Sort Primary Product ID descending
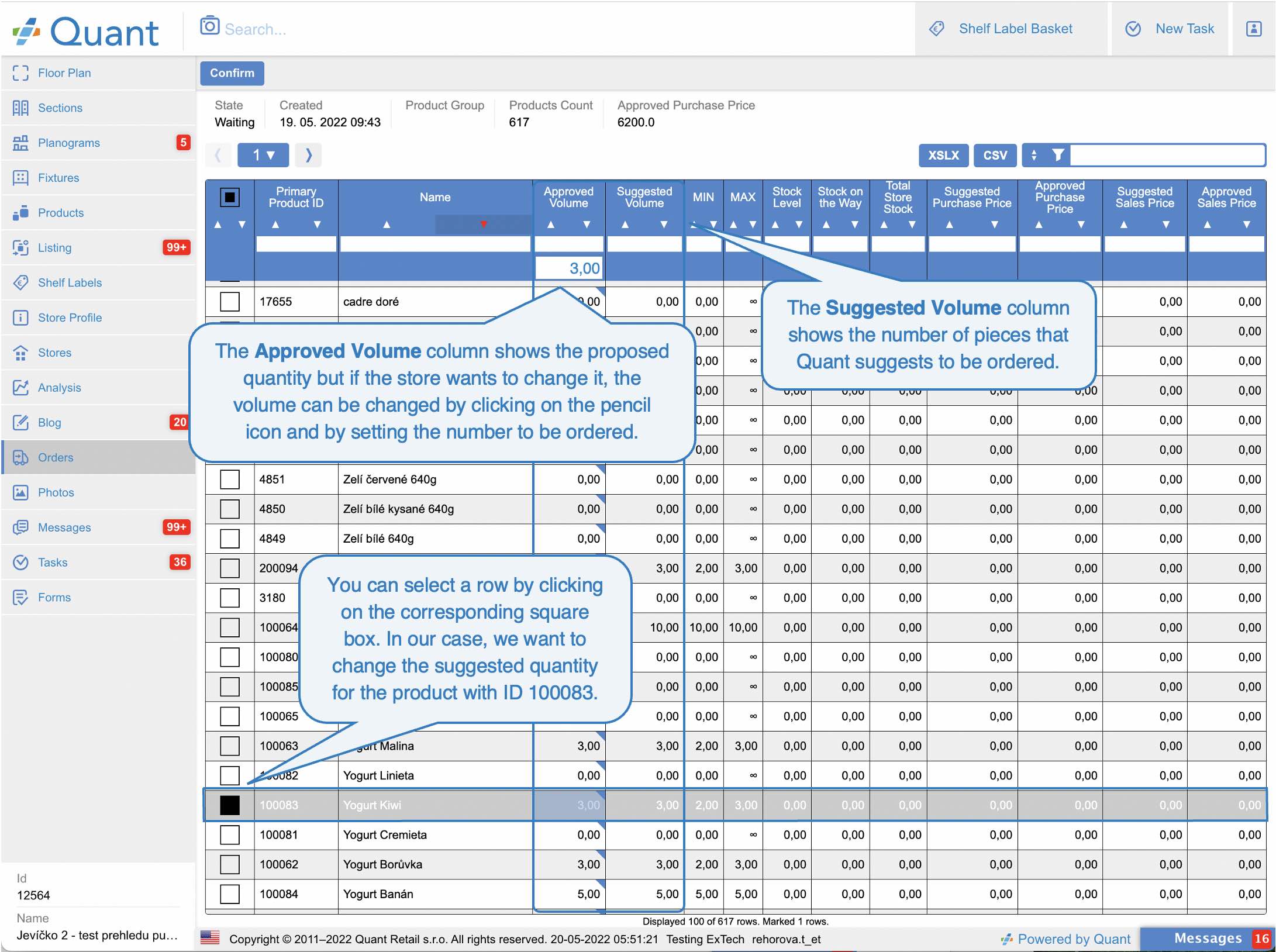This screenshot has width=1276, height=952. point(317,225)
